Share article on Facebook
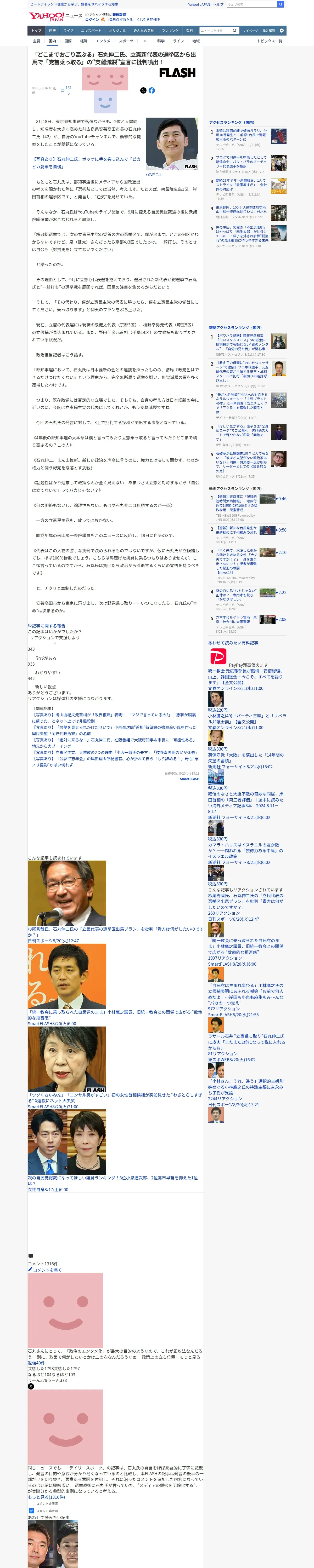 pos(152,90)
